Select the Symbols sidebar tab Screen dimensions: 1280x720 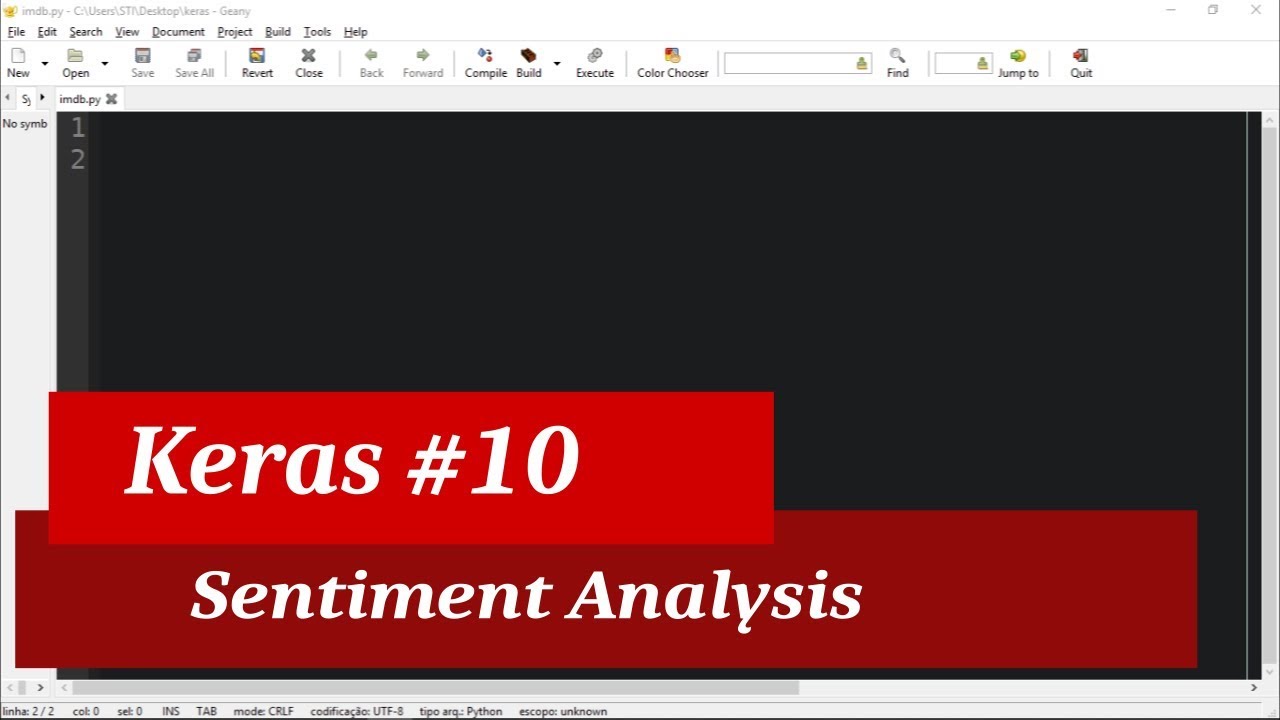pyautogui.click(x=26, y=99)
